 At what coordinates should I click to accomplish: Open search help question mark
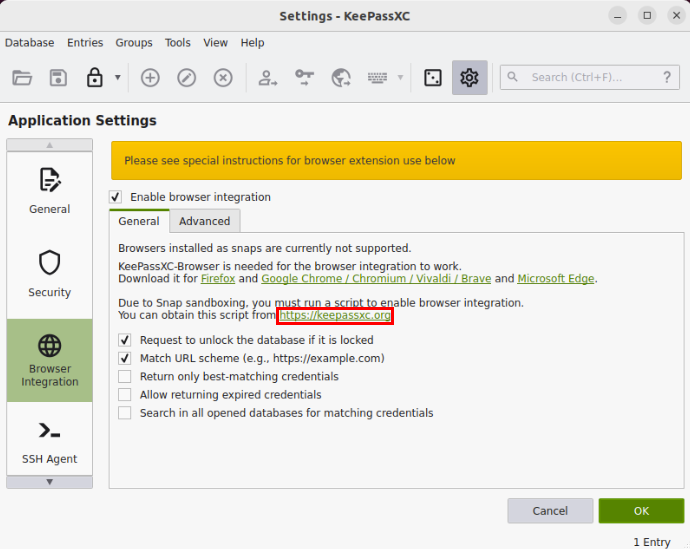click(x=667, y=77)
